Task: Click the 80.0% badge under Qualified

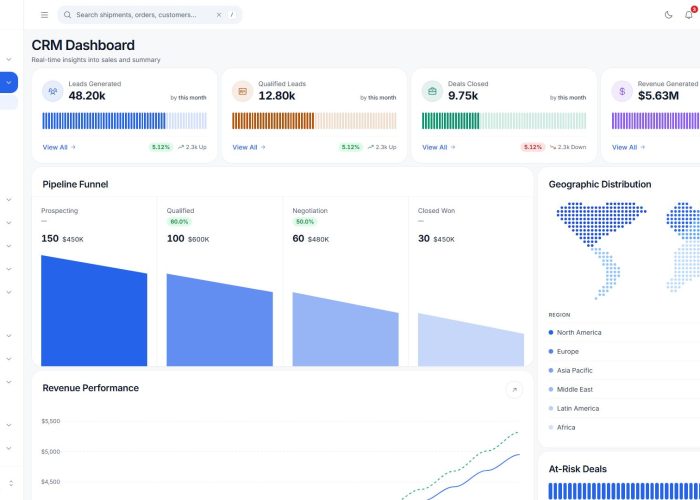Action: point(179,221)
